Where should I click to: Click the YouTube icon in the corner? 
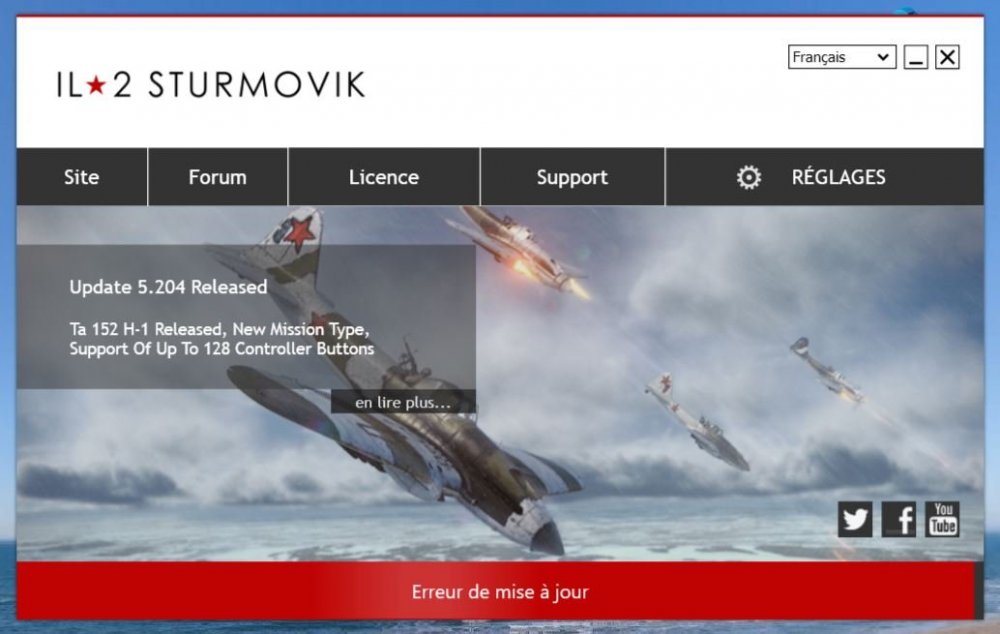tap(941, 518)
